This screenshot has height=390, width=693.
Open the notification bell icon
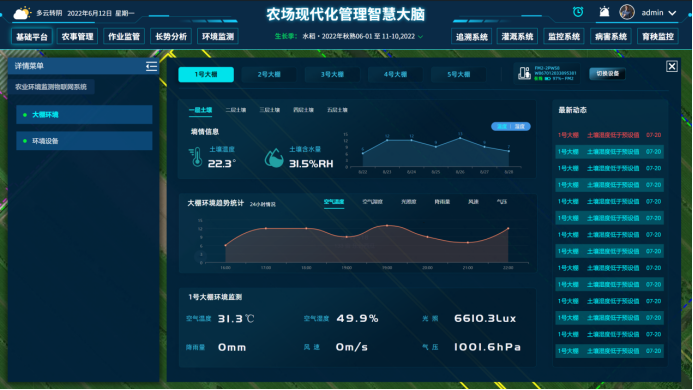coord(604,12)
